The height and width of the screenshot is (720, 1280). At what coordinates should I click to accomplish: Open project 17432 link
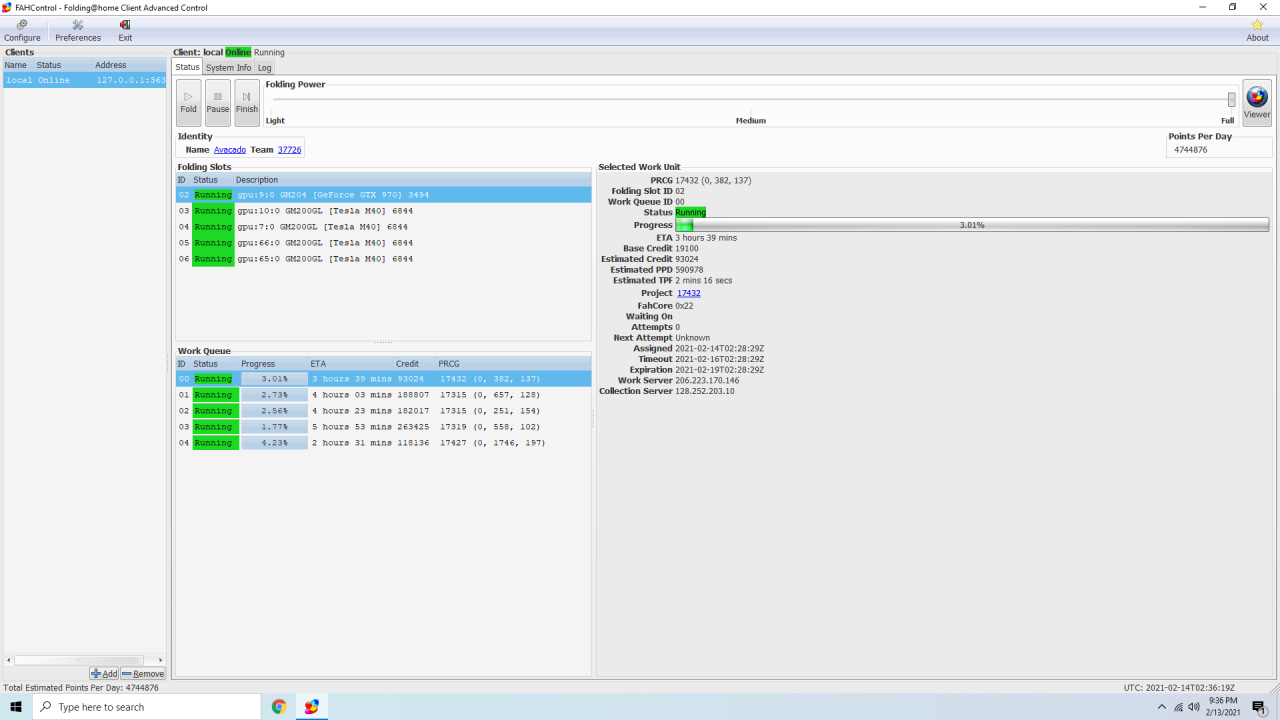(688, 294)
